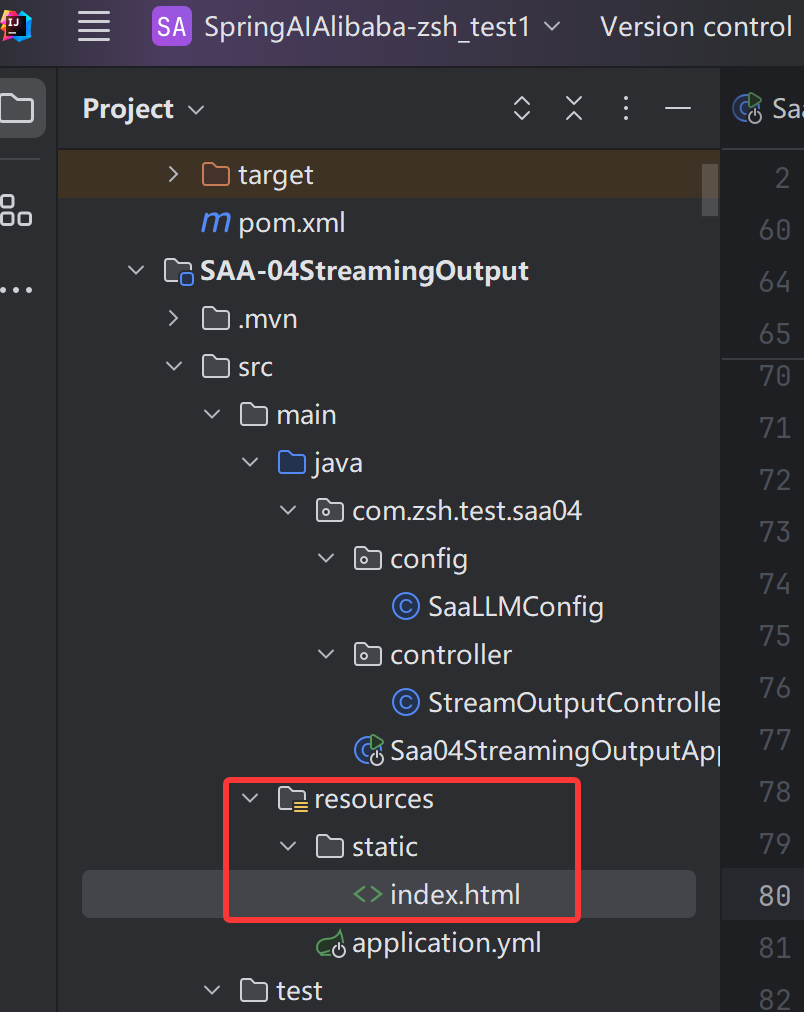Click the class icon of StreamOutputController

tap(406, 703)
